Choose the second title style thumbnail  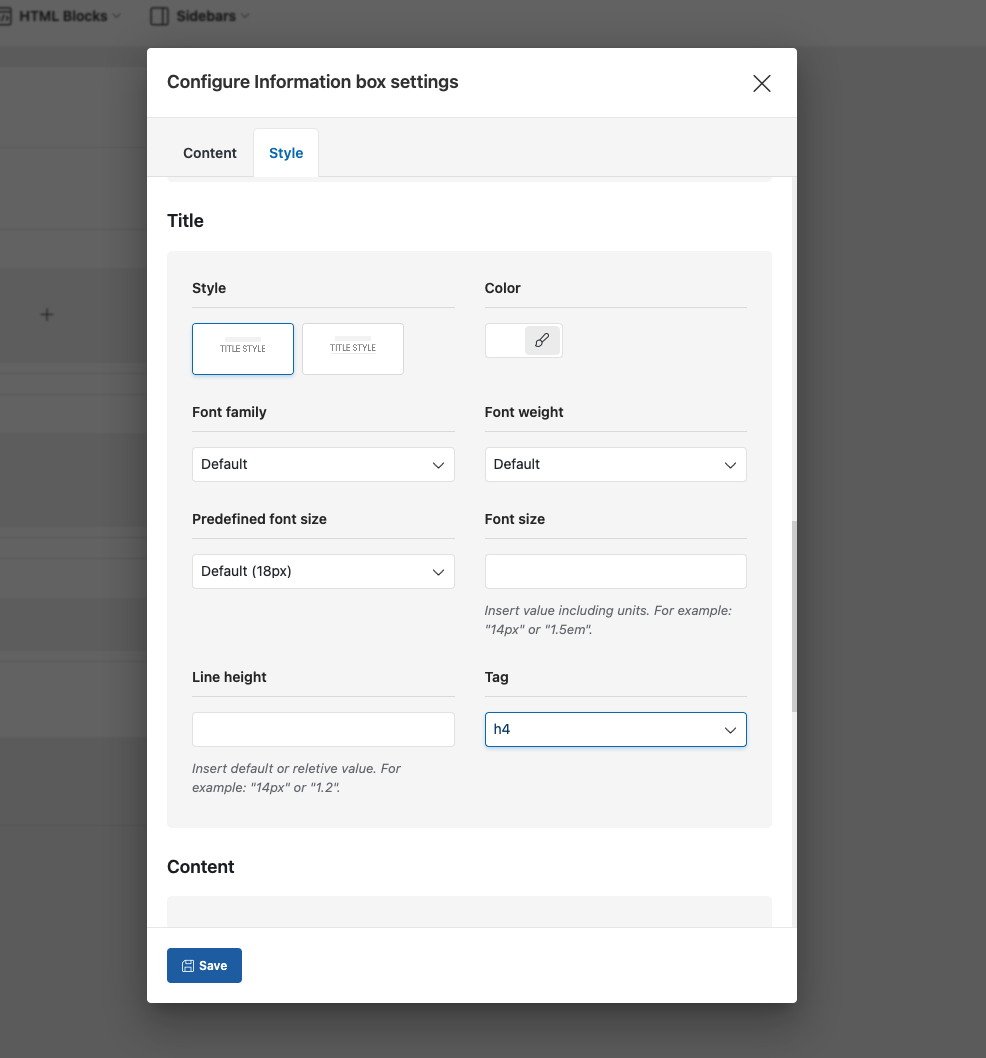pos(353,349)
